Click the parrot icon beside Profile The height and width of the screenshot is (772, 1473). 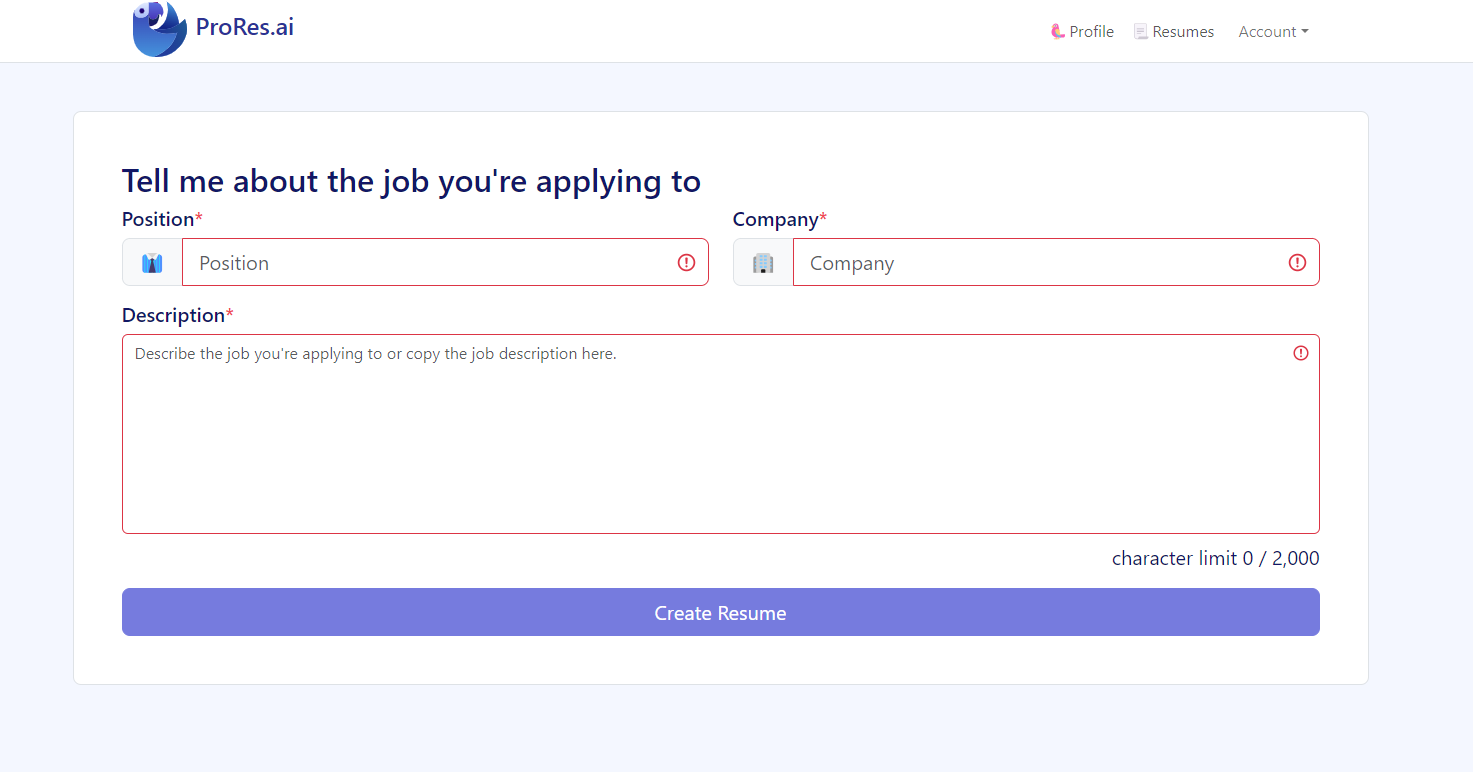[1057, 31]
